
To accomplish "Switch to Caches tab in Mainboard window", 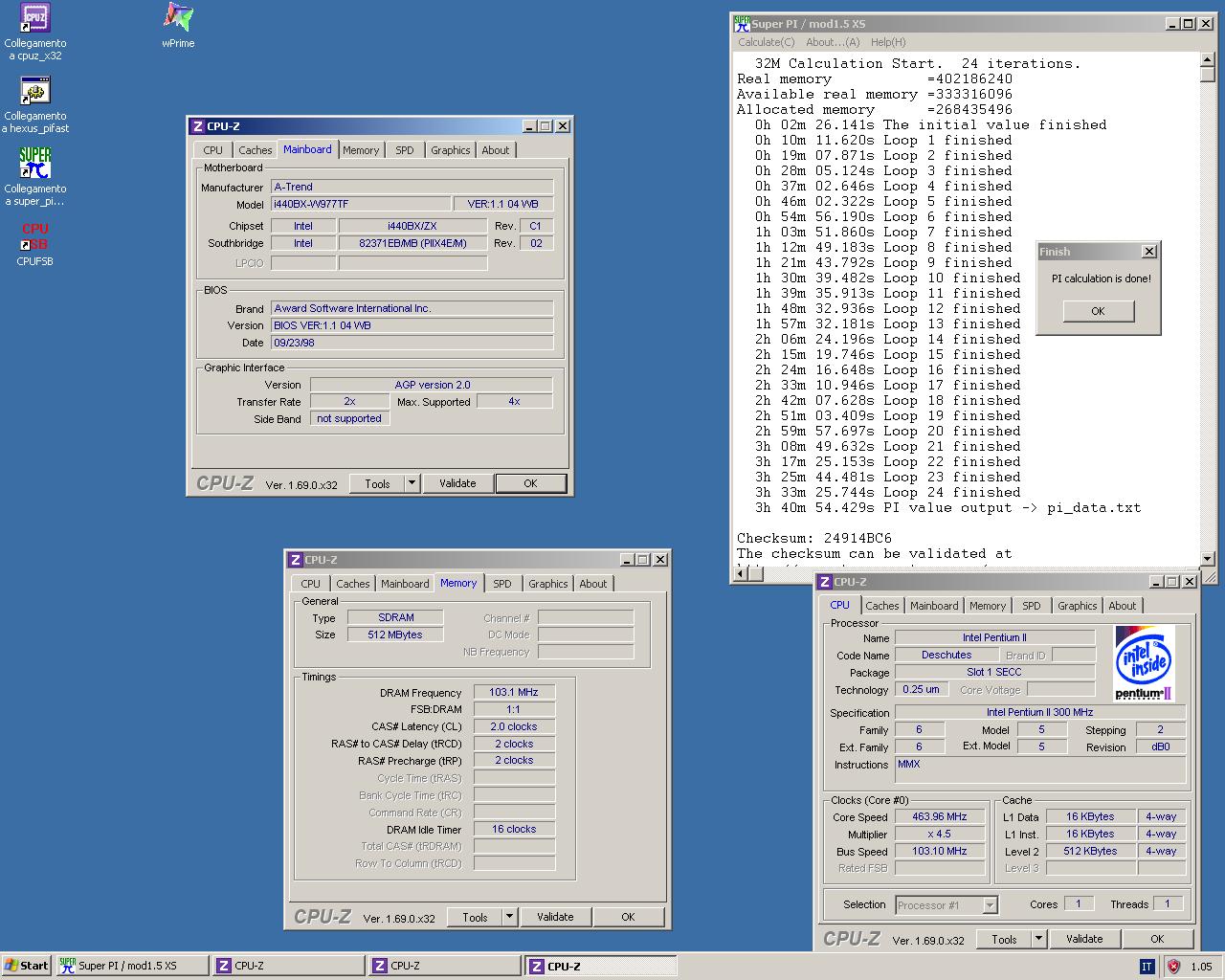I will click(x=256, y=150).
